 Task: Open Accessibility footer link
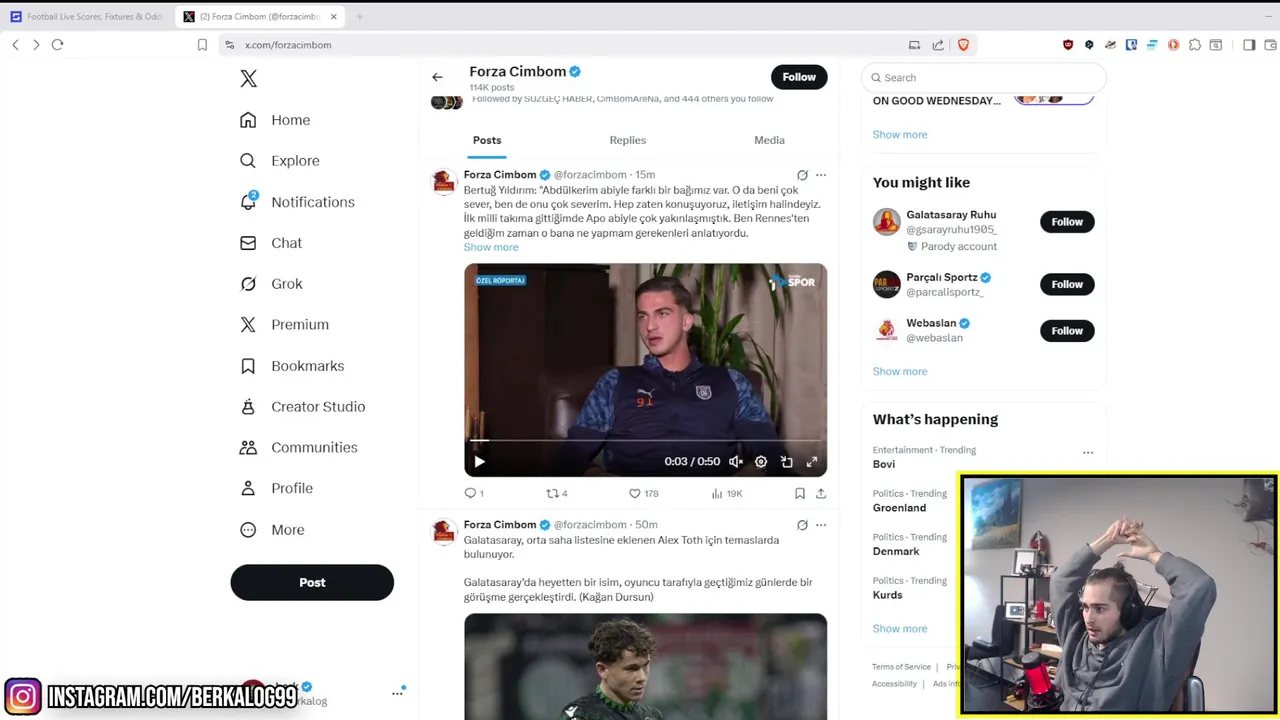pyautogui.click(x=894, y=684)
